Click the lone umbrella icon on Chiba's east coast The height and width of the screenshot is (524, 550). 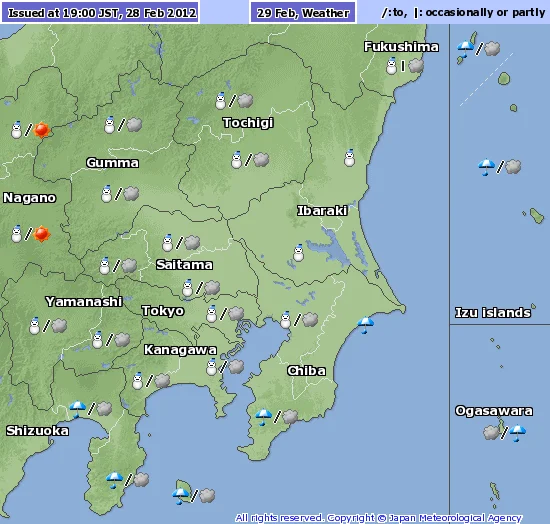coord(365,325)
